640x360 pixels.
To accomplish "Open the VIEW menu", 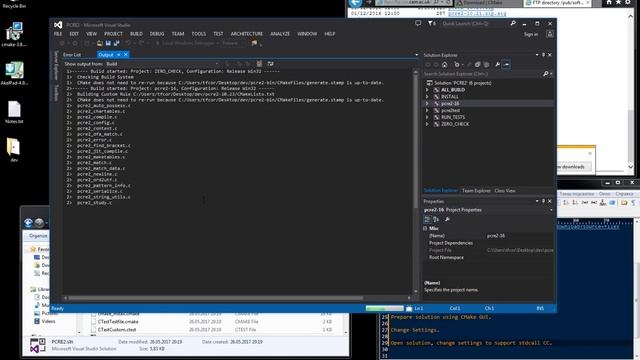I will point(91,34).
